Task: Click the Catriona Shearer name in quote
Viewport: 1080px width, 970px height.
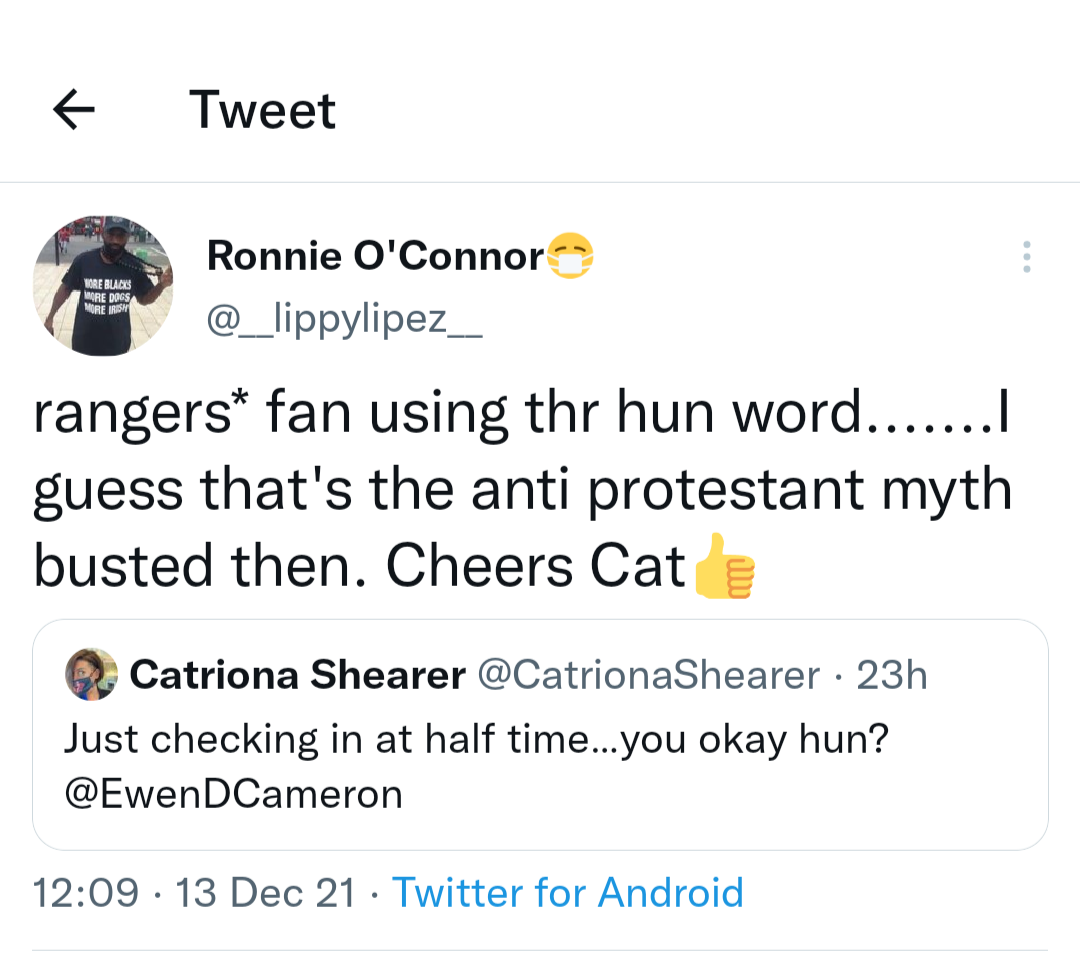Action: point(297,676)
